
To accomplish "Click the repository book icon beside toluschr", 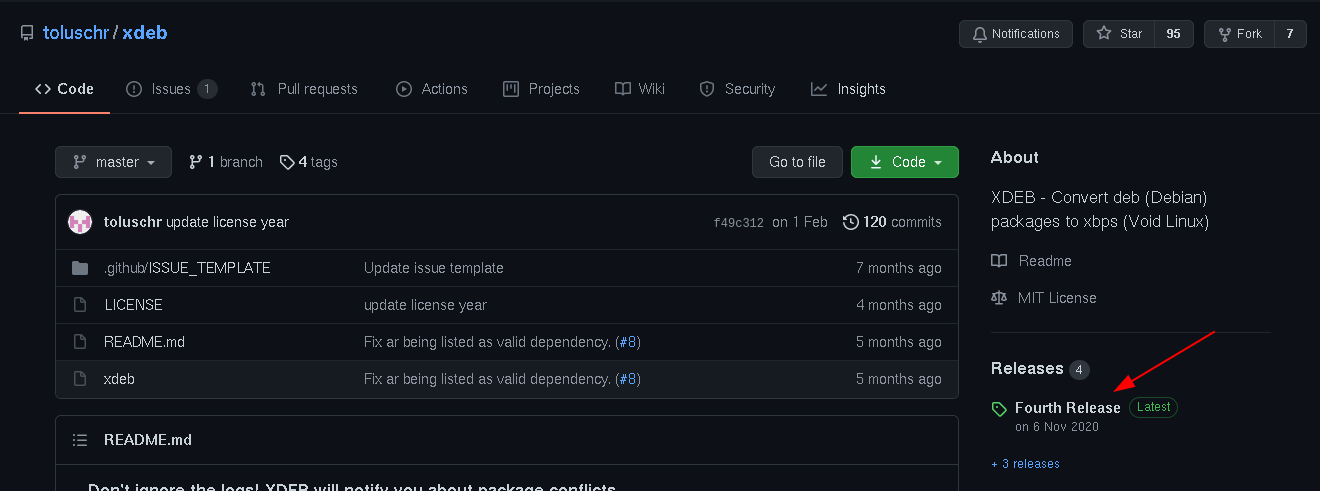I will tap(27, 34).
